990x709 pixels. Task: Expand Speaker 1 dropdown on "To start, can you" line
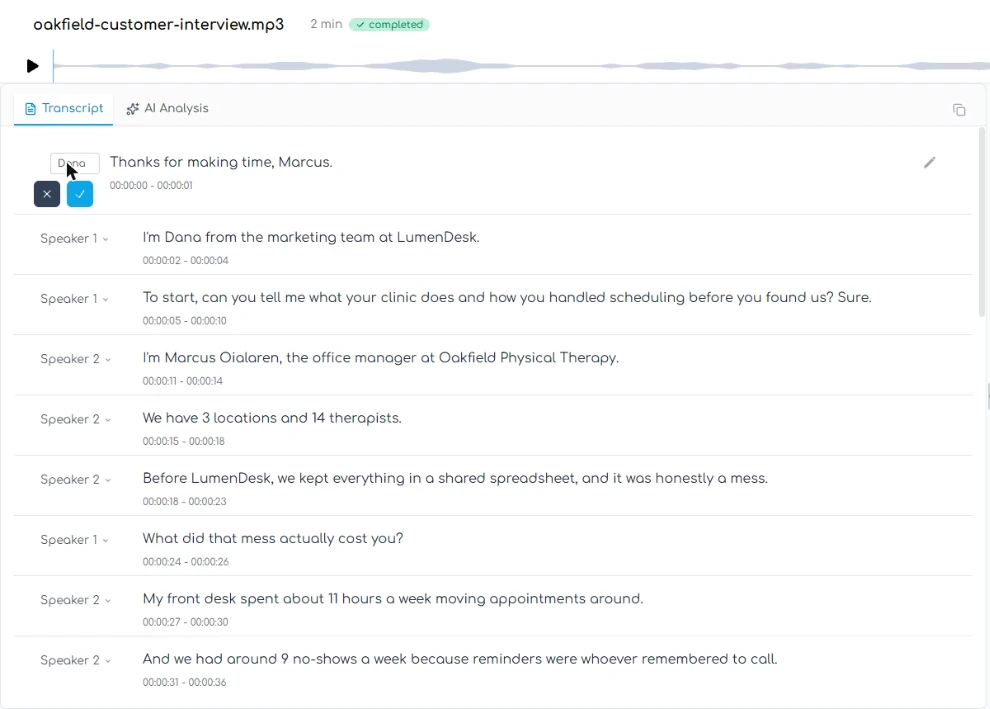pyautogui.click(x=74, y=299)
